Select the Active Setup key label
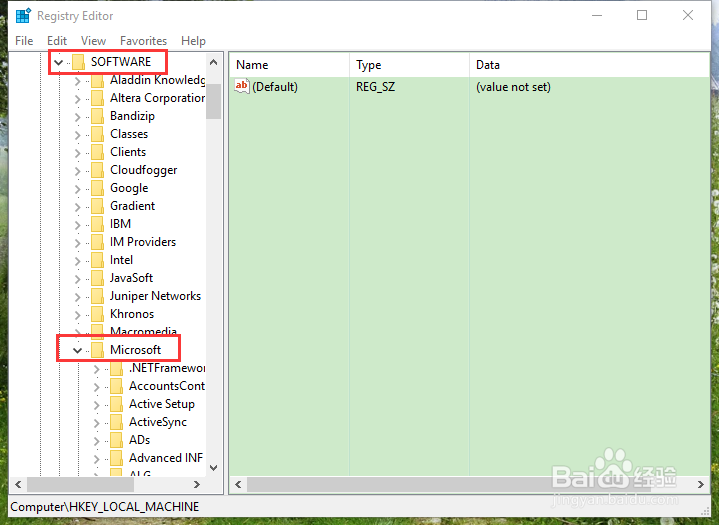This screenshot has height=525, width=719. coord(161,404)
